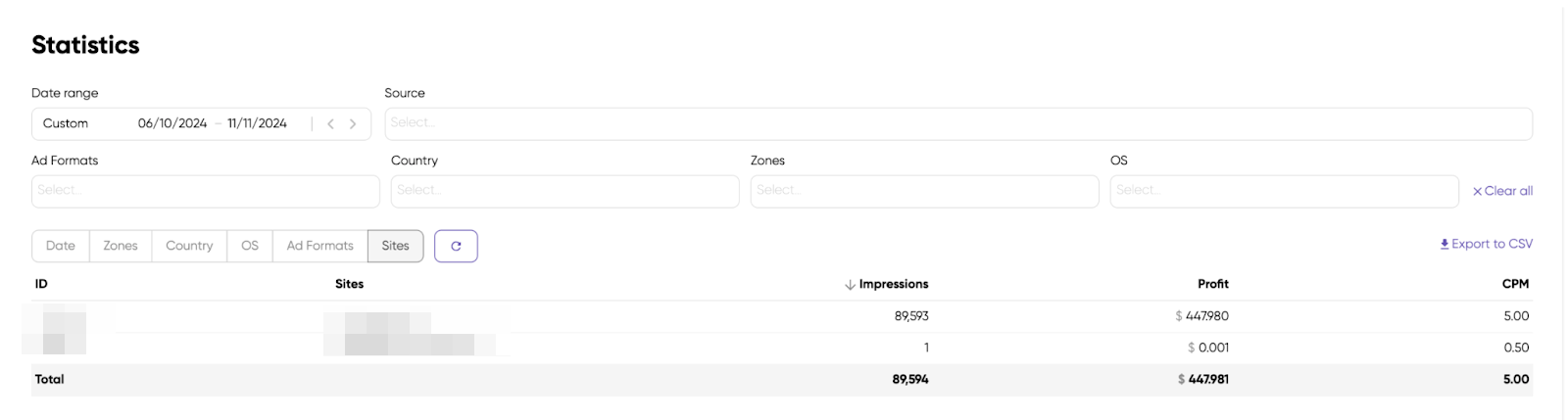The height and width of the screenshot is (420, 1568).
Task: Export statistics to CSV
Action: point(1486,244)
